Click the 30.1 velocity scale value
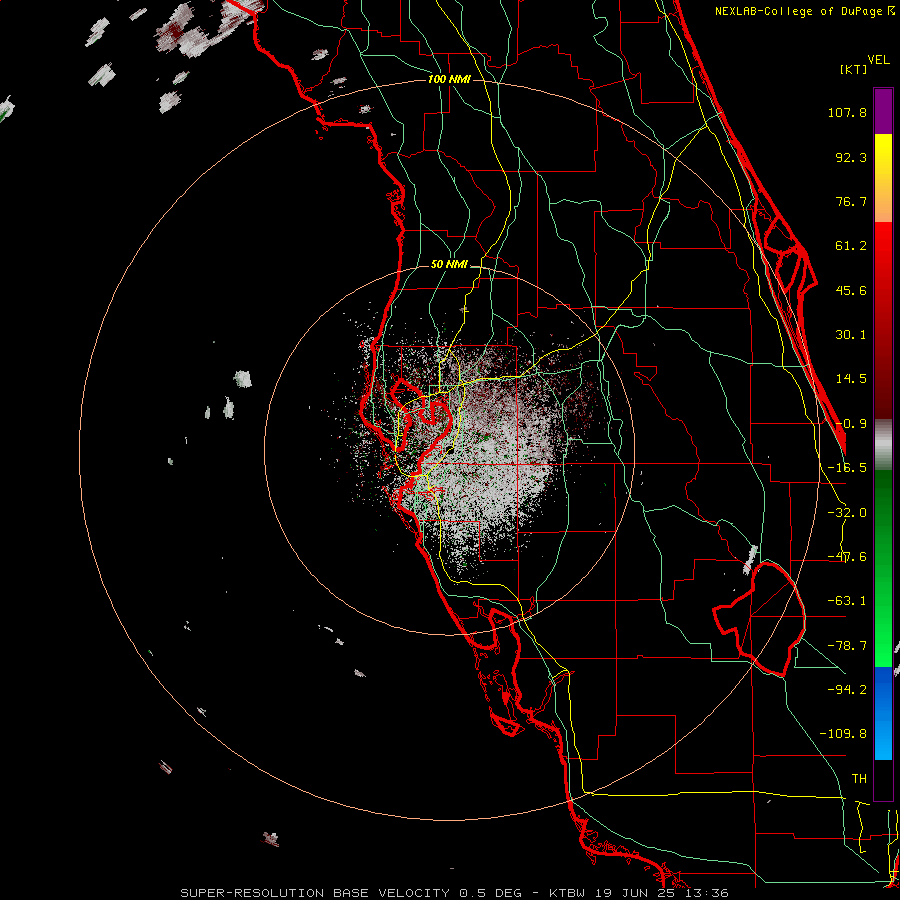This screenshot has height=900, width=900. point(851,335)
